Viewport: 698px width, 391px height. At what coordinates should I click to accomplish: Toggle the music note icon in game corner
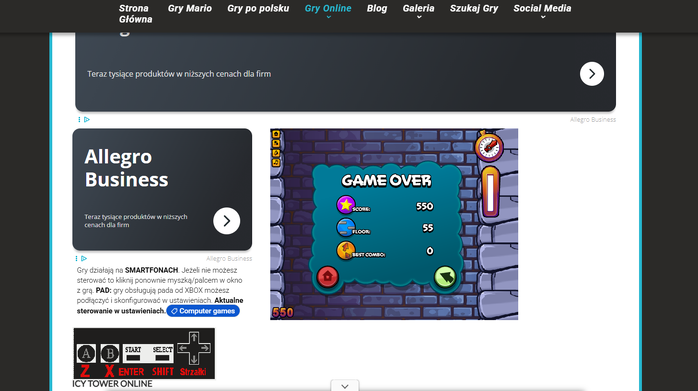(276, 163)
